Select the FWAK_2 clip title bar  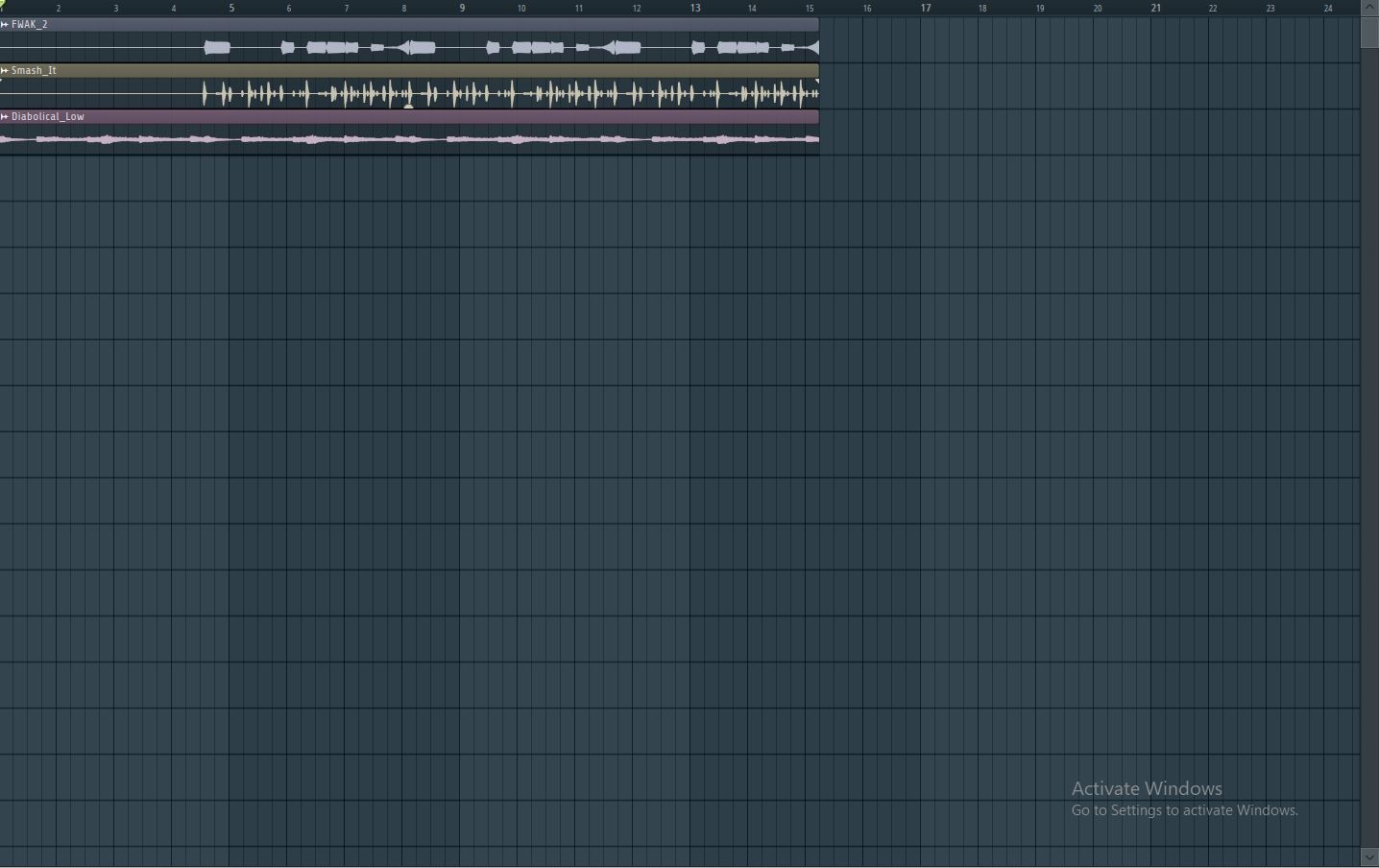tap(409, 24)
